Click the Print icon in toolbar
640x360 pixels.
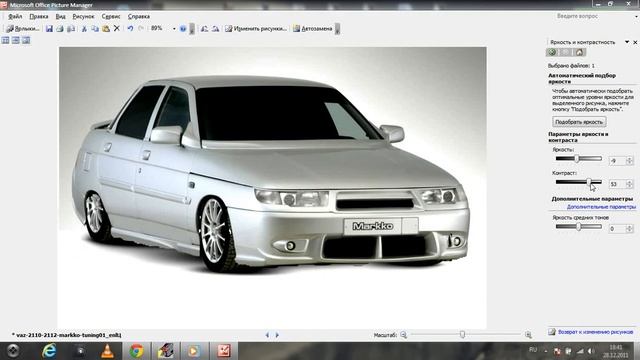coord(60,29)
